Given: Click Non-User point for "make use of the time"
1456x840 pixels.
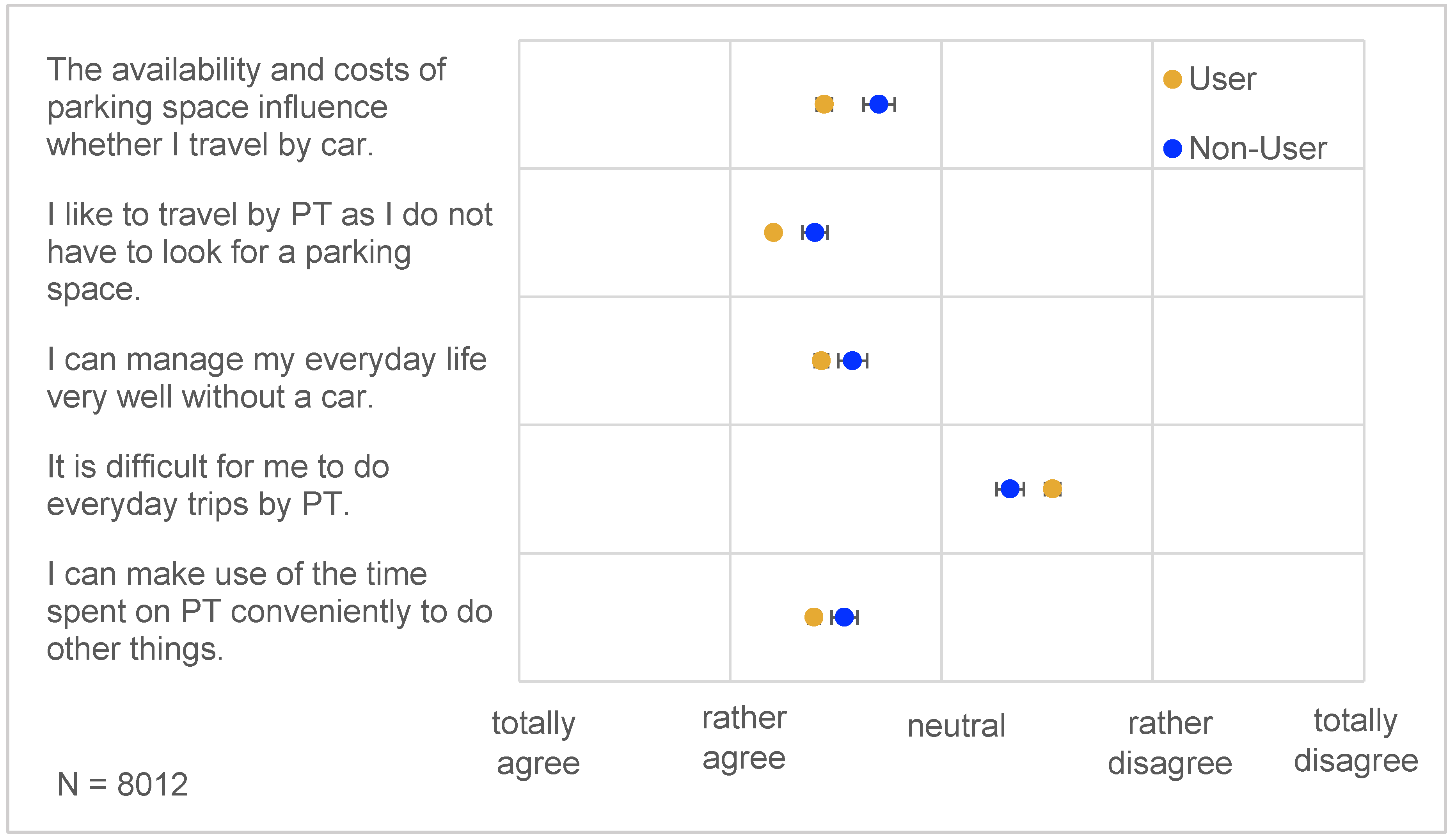Looking at the screenshot, I should point(843,617).
